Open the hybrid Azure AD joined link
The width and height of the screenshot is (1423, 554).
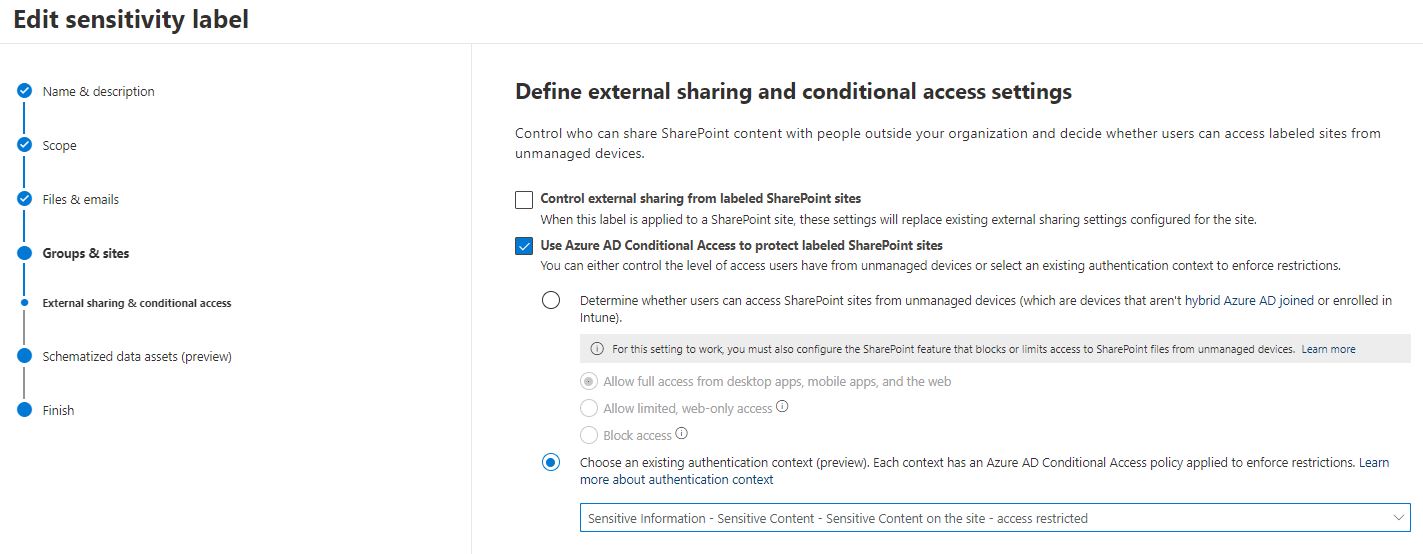click(x=1249, y=300)
